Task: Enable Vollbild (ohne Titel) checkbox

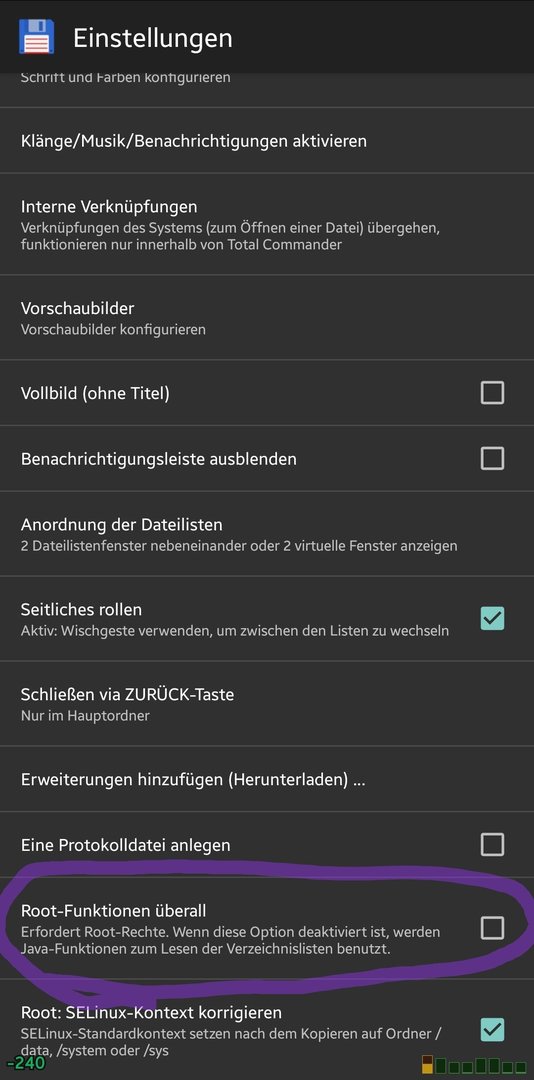Action: click(492, 393)
